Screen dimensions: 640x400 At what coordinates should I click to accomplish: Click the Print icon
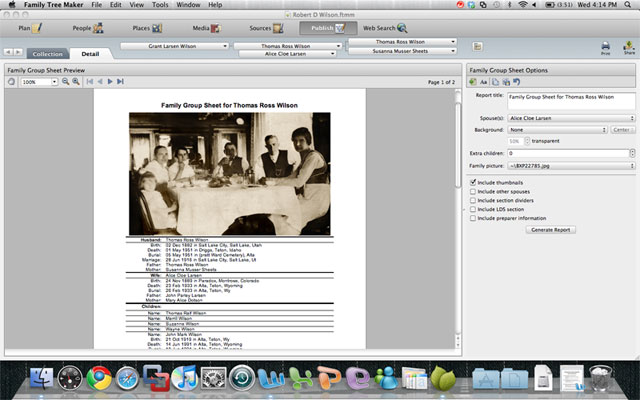(x=605, y=47)
